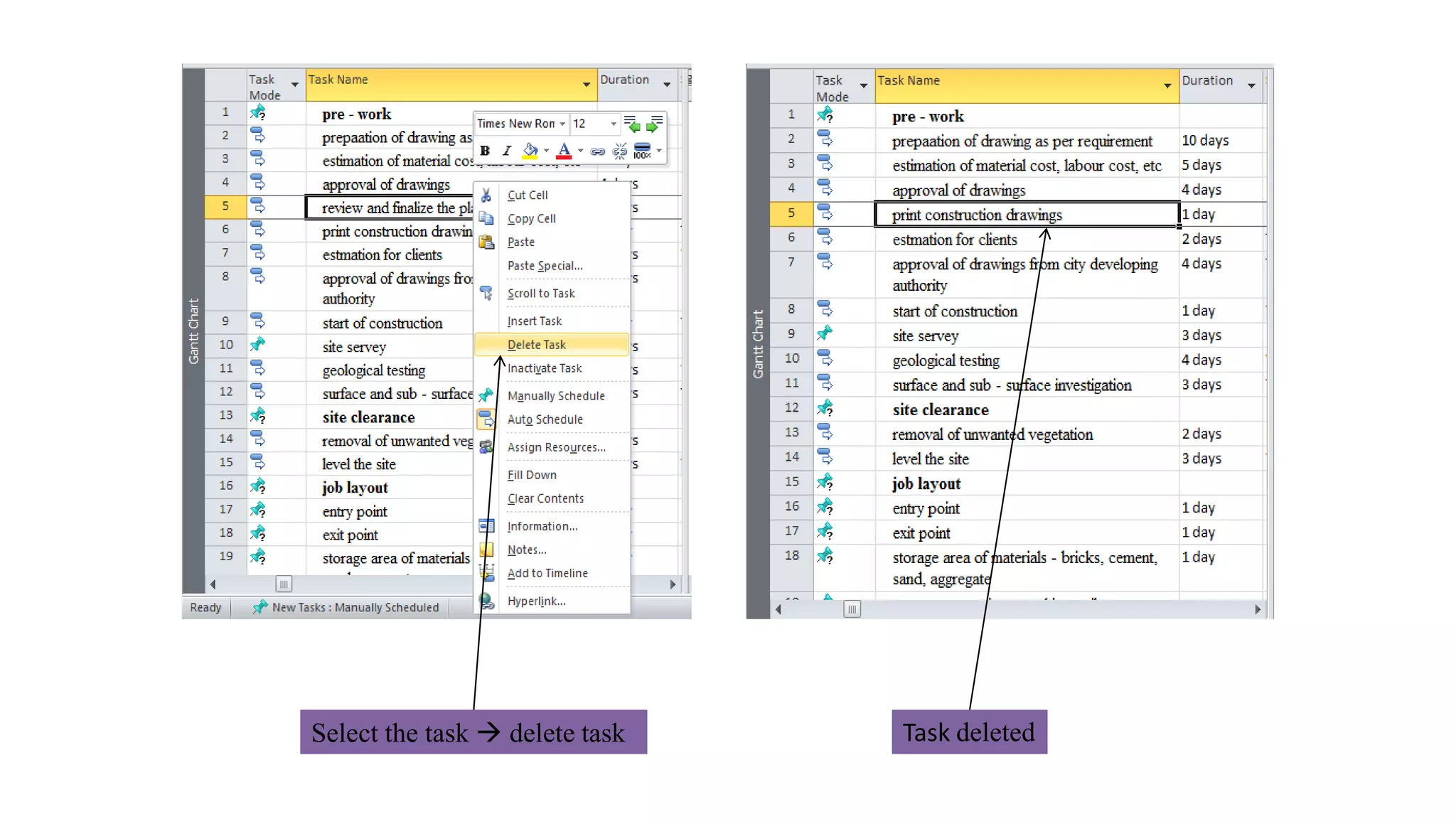
Task: Click 'print construction drawings' cell in right table
Action: 1027,214
